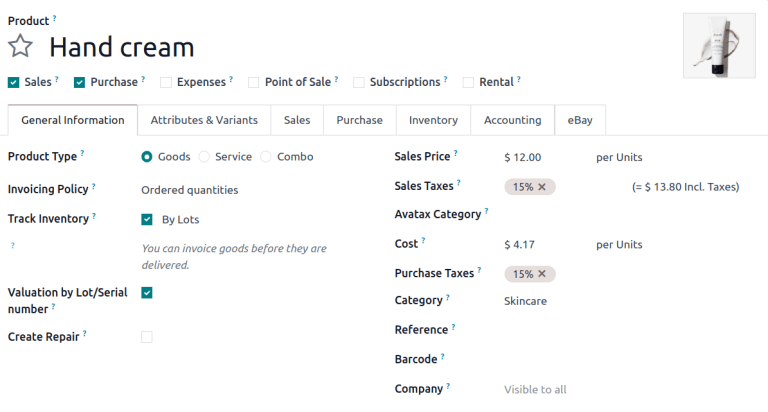768x412 pixels.
Task: Click help icon beside Sales Price label
Action: [455, 154]
